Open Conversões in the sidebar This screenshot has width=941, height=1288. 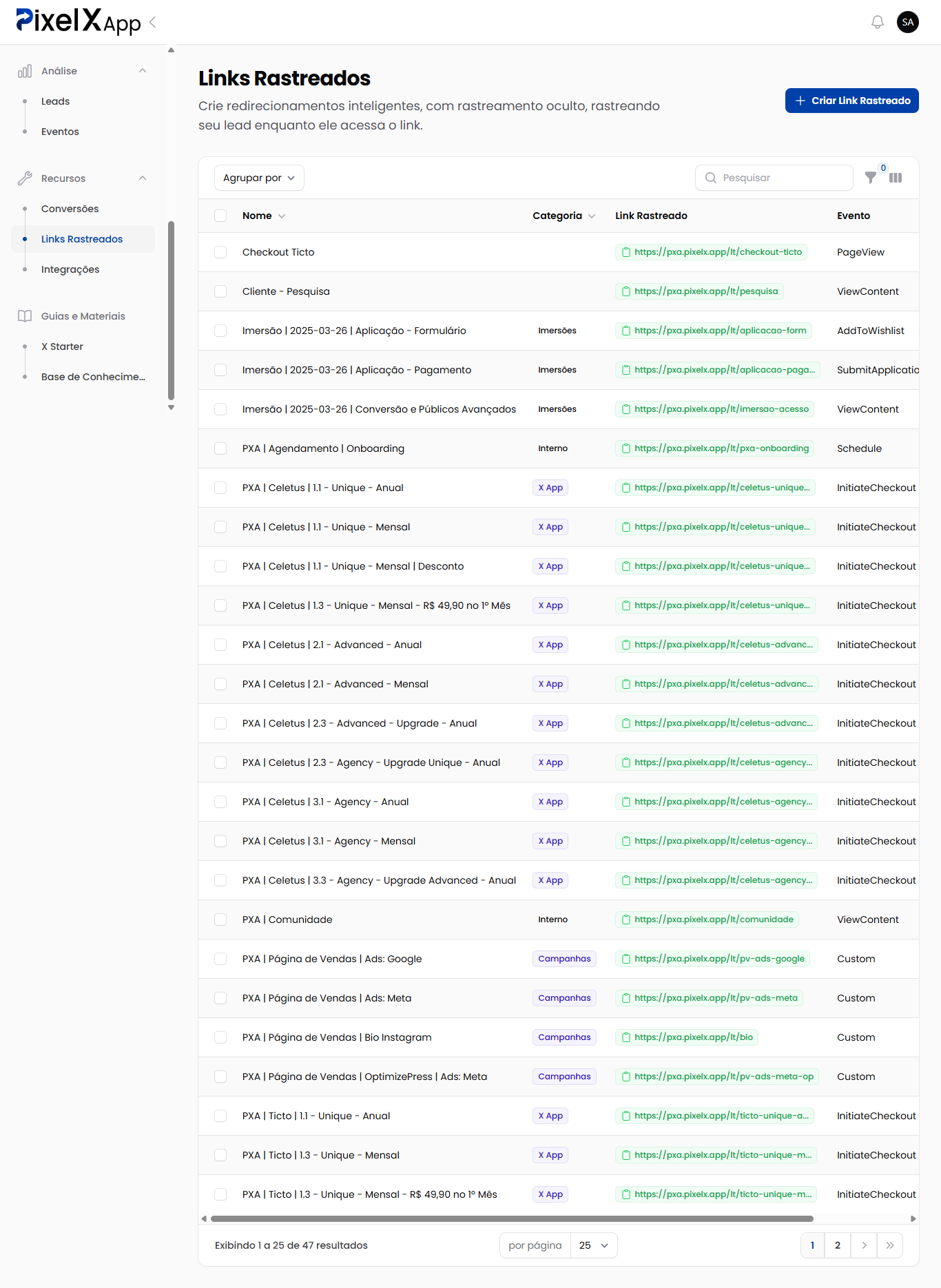(70, 209)
